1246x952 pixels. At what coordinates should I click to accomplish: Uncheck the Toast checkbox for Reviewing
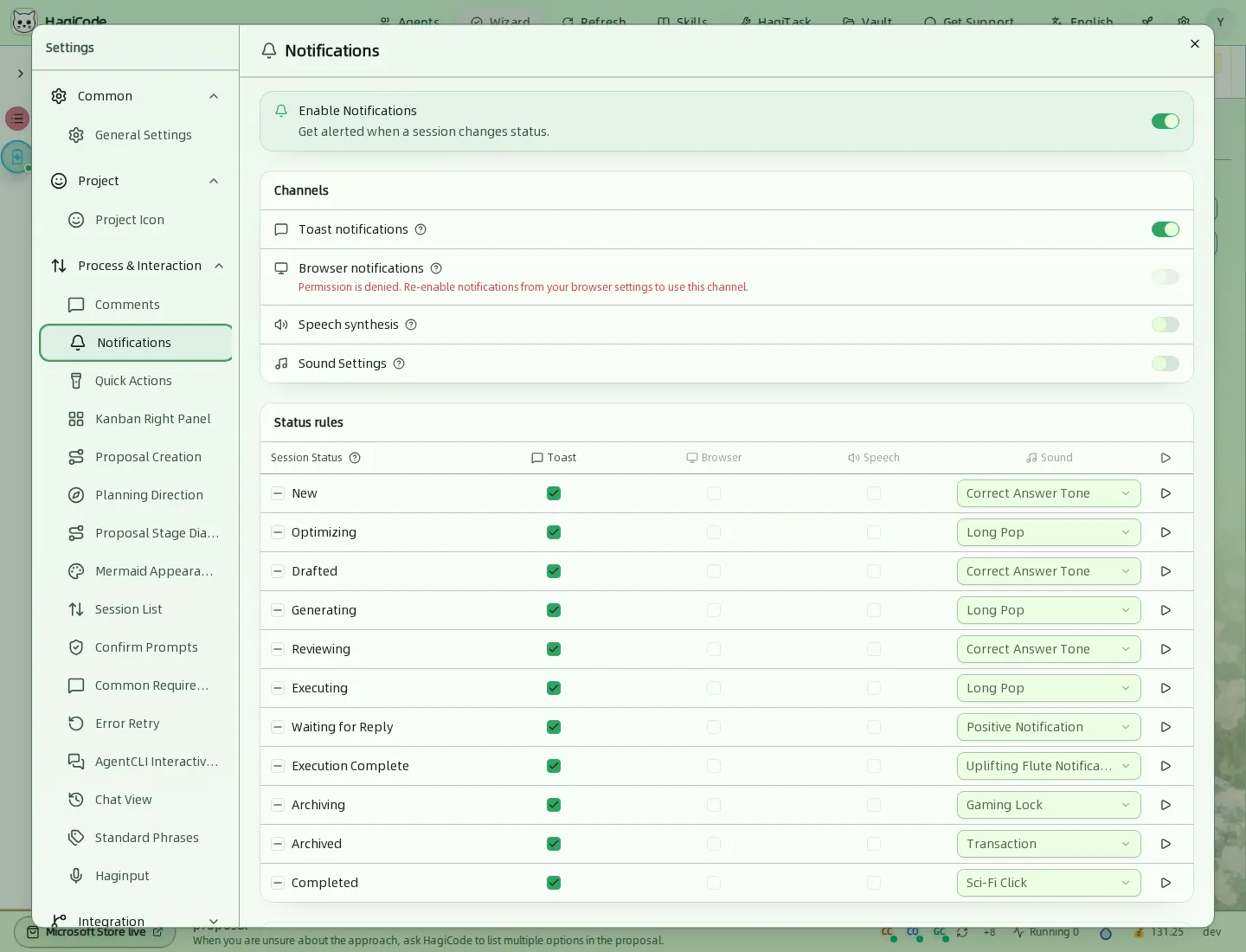[x=554, y=649]
